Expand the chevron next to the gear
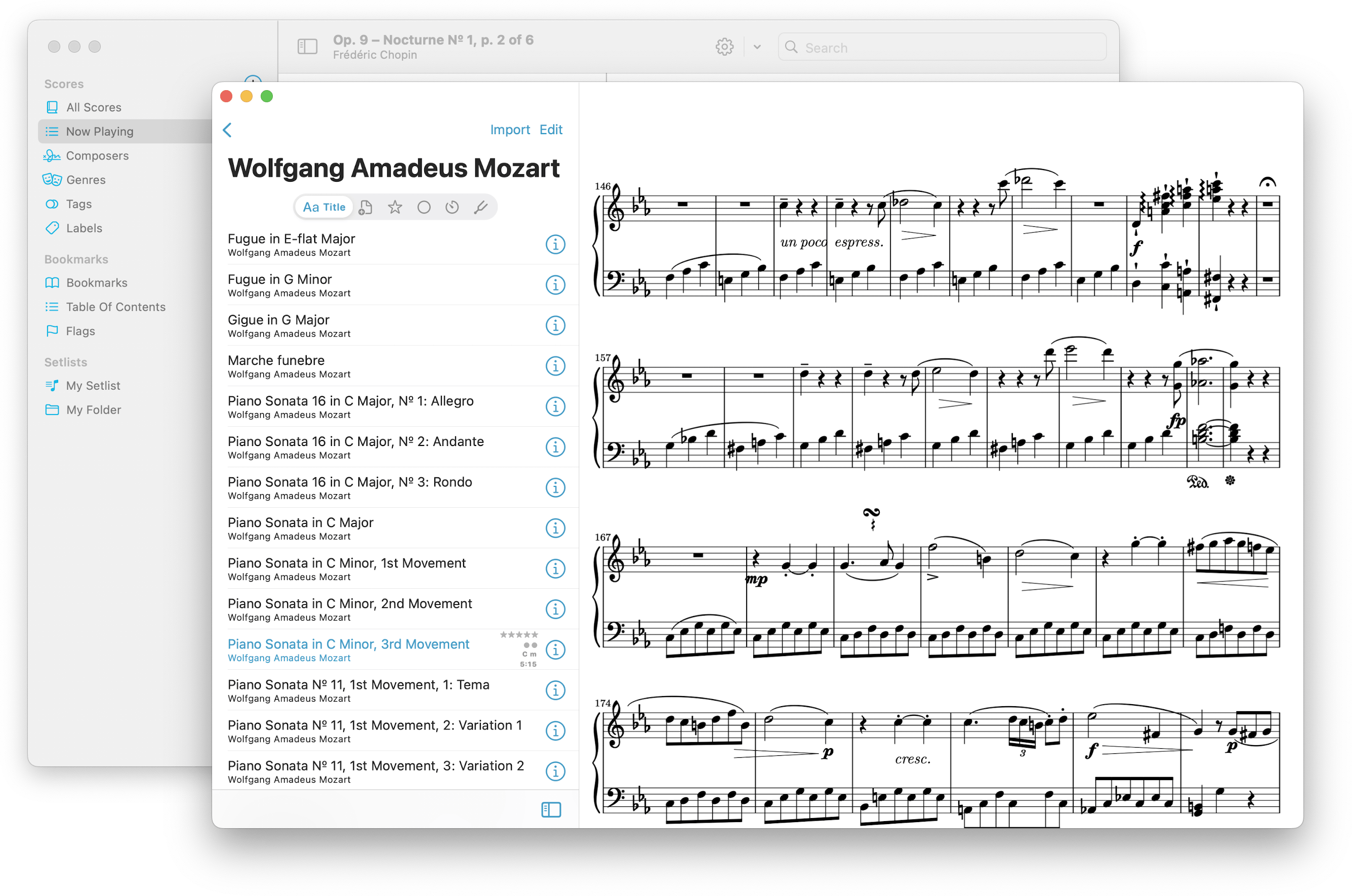The height and width of the screenshot is (896, 1352). point(757,47)
